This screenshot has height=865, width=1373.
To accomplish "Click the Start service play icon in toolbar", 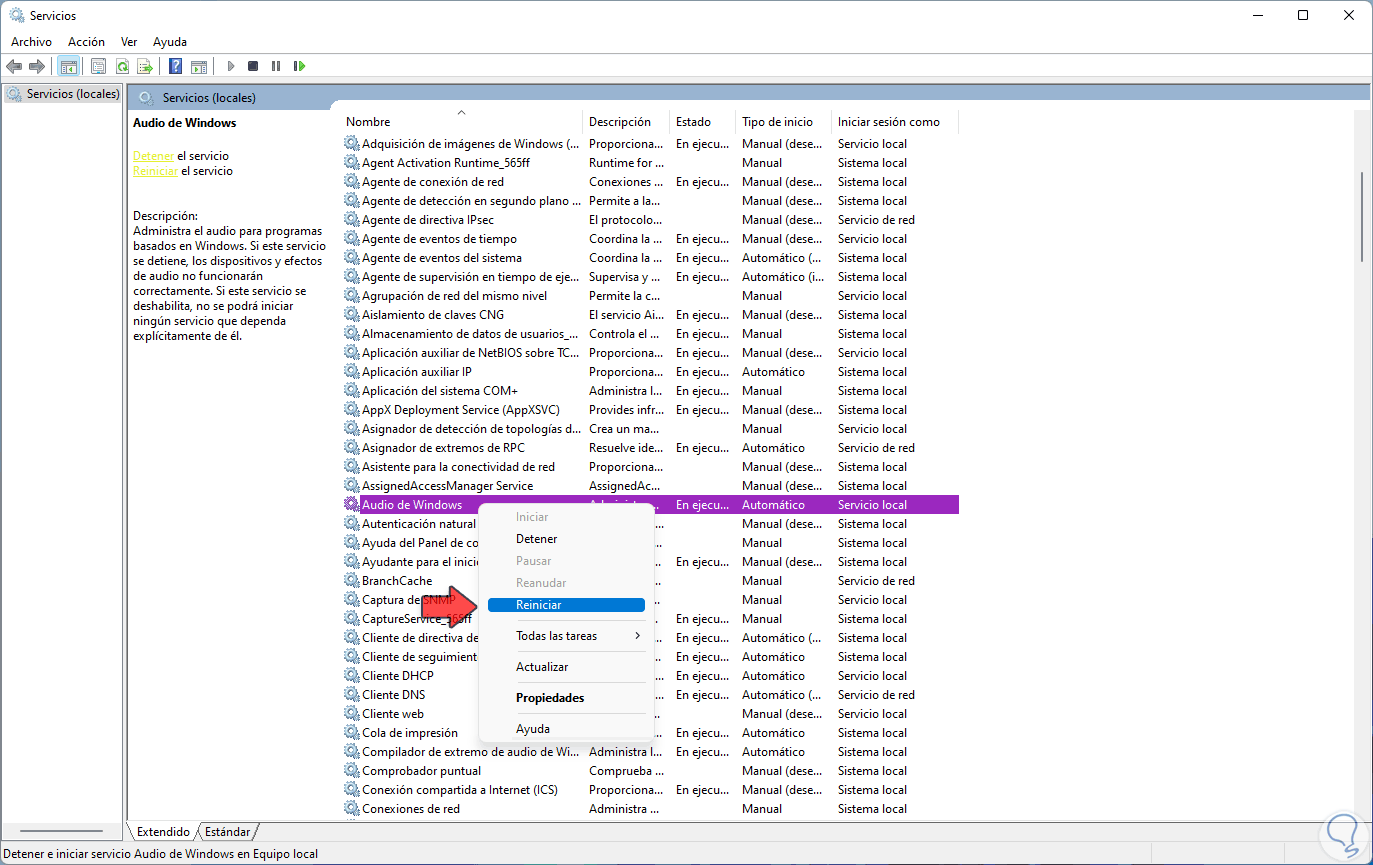I will pyautogui.click(x=231, y=66).
